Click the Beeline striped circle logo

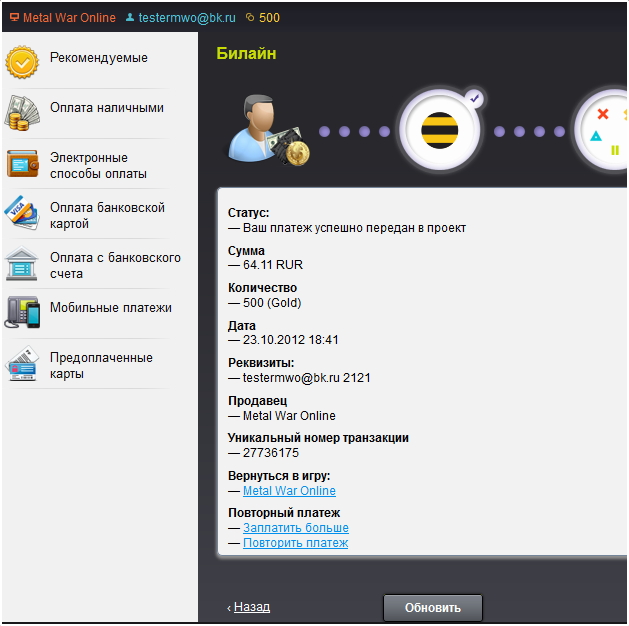[x=440, y=130]
